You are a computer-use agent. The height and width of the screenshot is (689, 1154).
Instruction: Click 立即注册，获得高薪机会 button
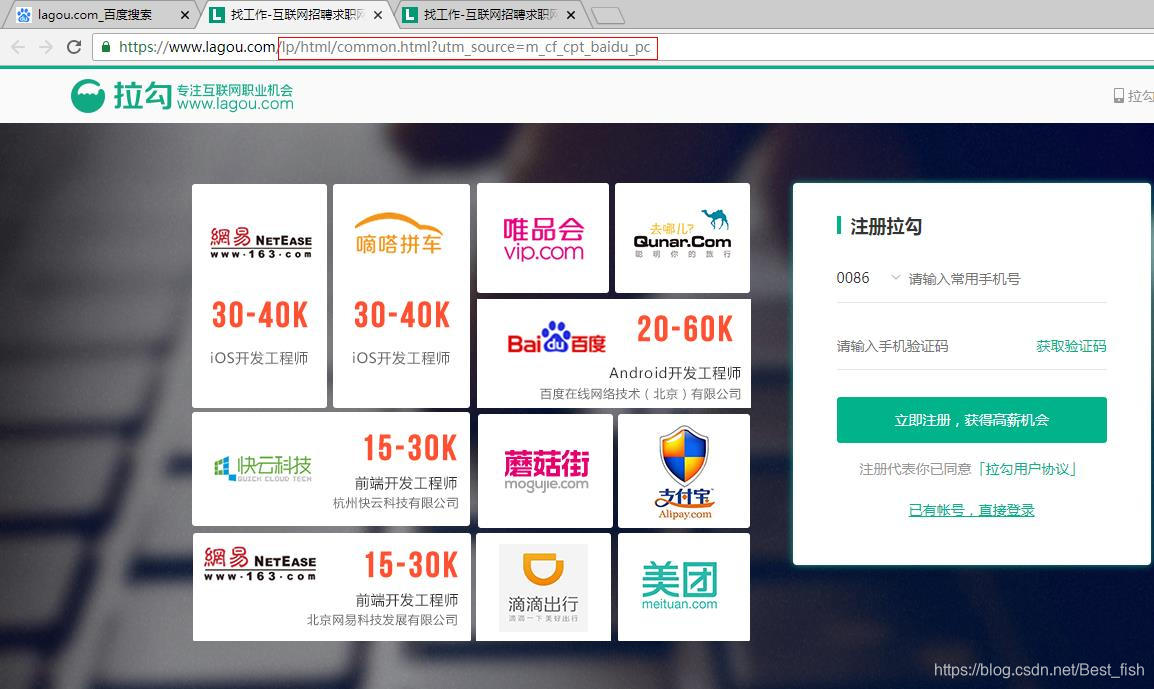pos(971,420)
